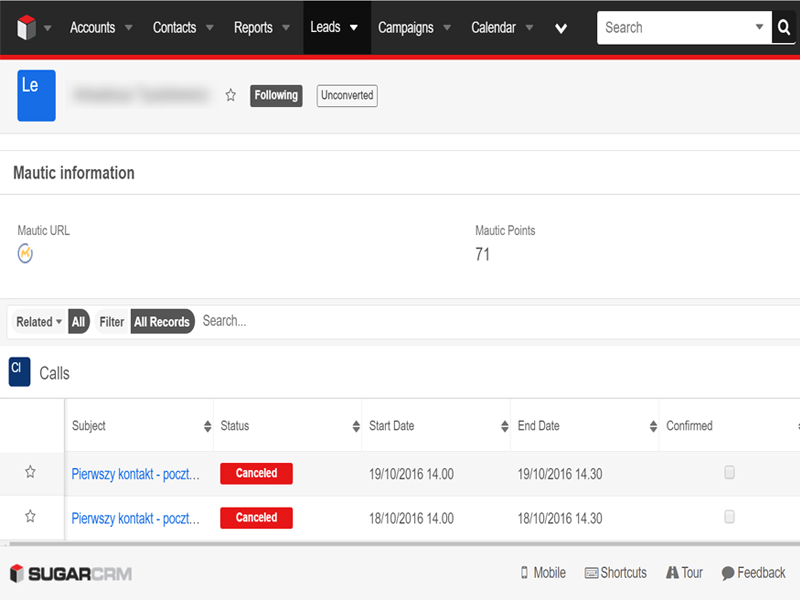
Task: Click the Feedback button in footer
Action: [x=753, y=573]
